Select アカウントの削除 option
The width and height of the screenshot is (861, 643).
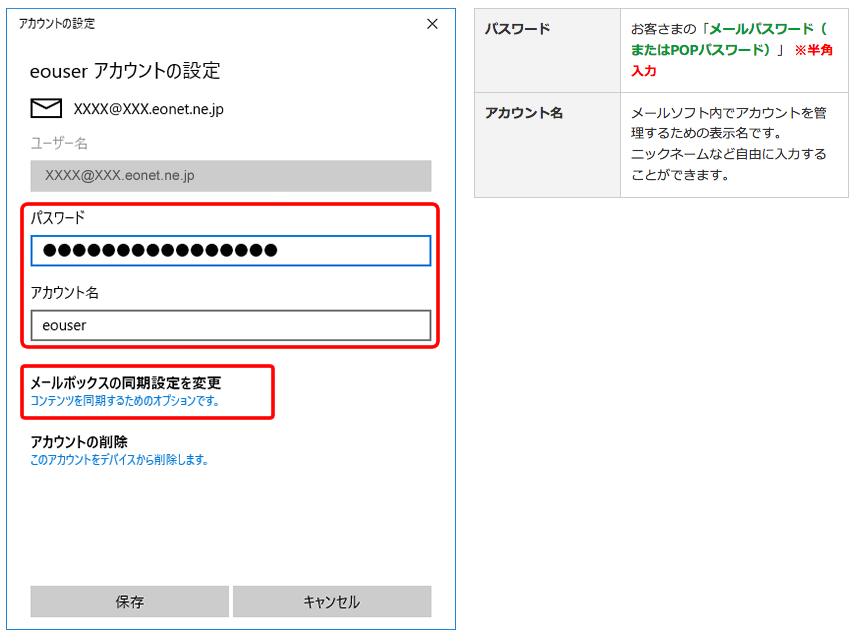tap(79, 442)
